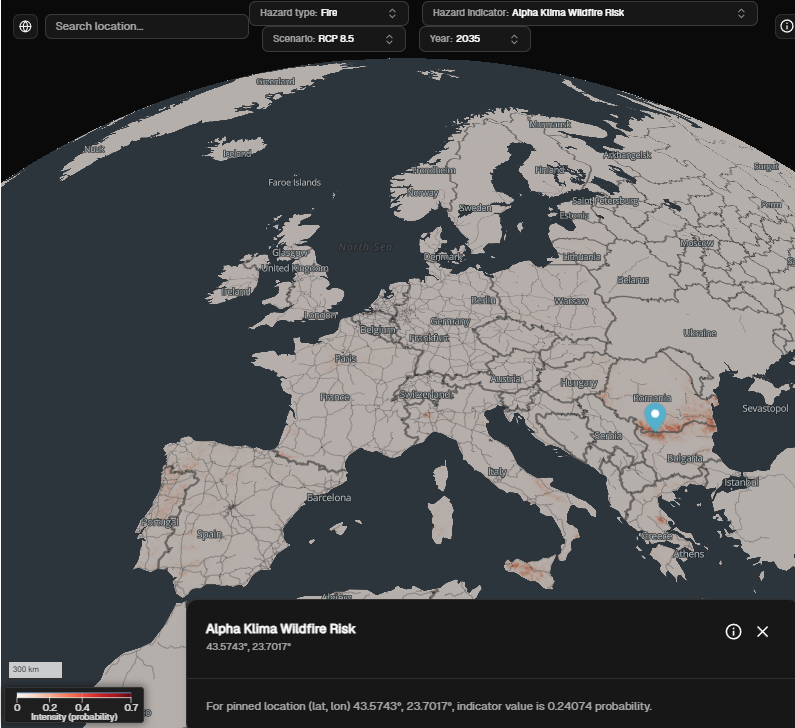The width and height of the screenshot is (795, 728).
Task: Click the pinned coordinates text in the panel
Action: click(x=248, y=647)
